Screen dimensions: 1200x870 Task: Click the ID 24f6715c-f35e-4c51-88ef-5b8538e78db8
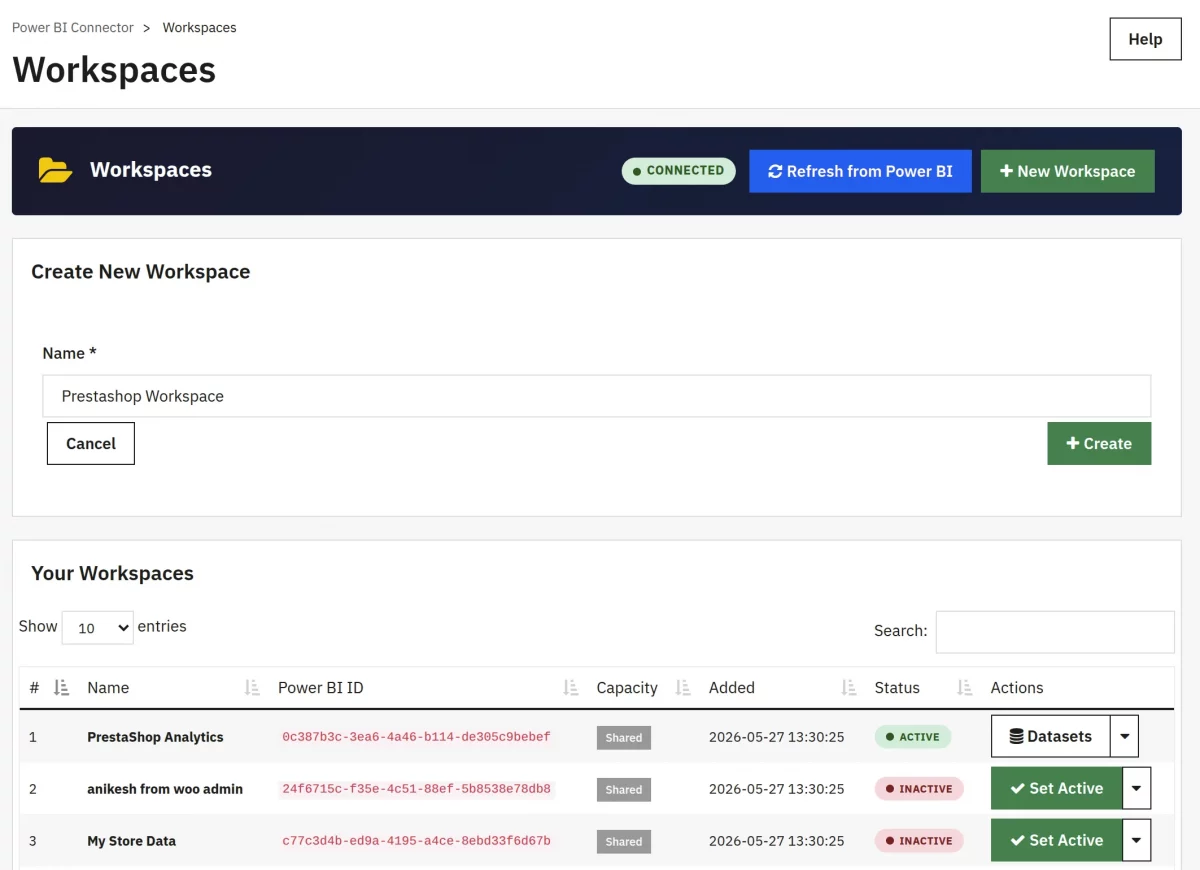tap(416, 789)
